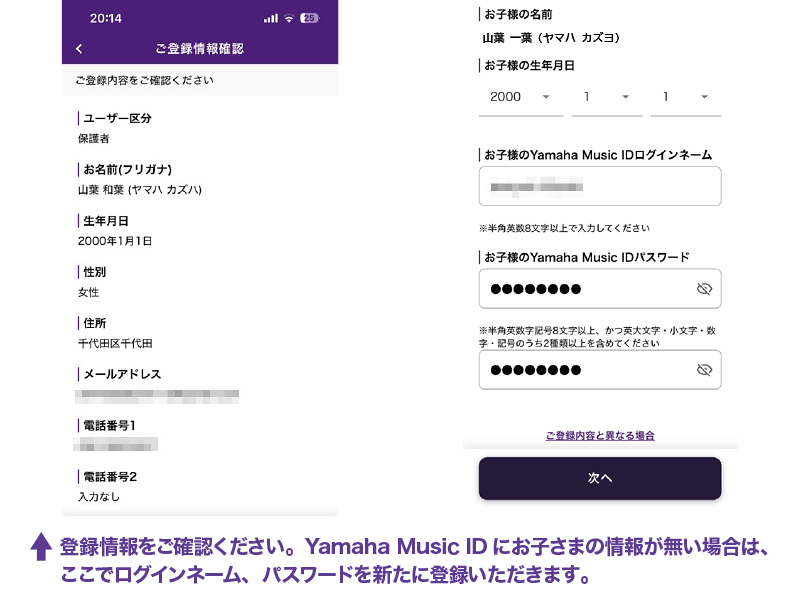Select the 保護者 value
Viewport: 800px width, 600px height.
coord(93,139)
